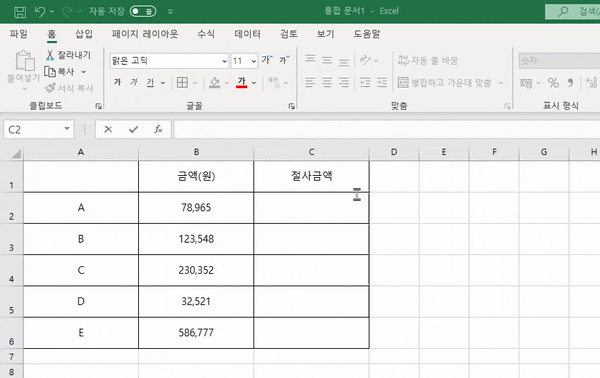The height and width of the screenshot is (378, 600).
Task: Click the increase decimal places icon
Action: point(592,83)
